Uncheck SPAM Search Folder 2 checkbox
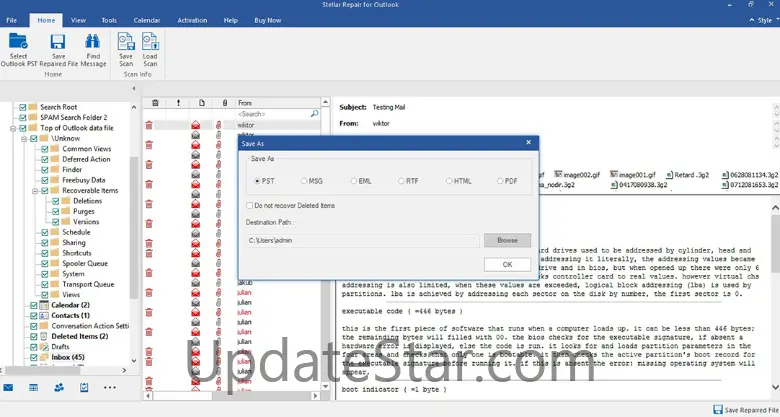The height and width of the screenshot is (417, 780). pos(22,117)
